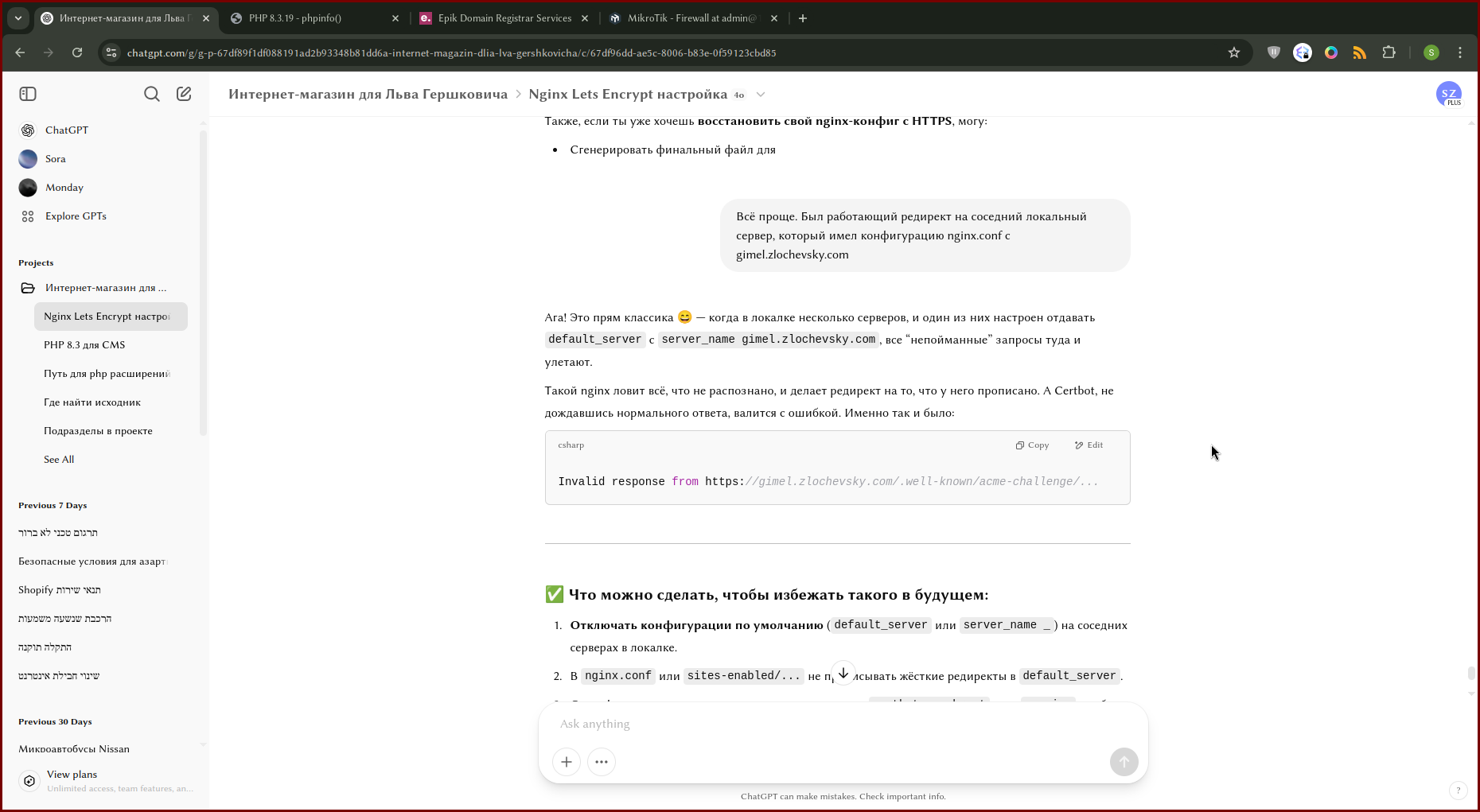Click See All project chats
This screenshot has height=812, width=1480.
click(x=59, y=460)
